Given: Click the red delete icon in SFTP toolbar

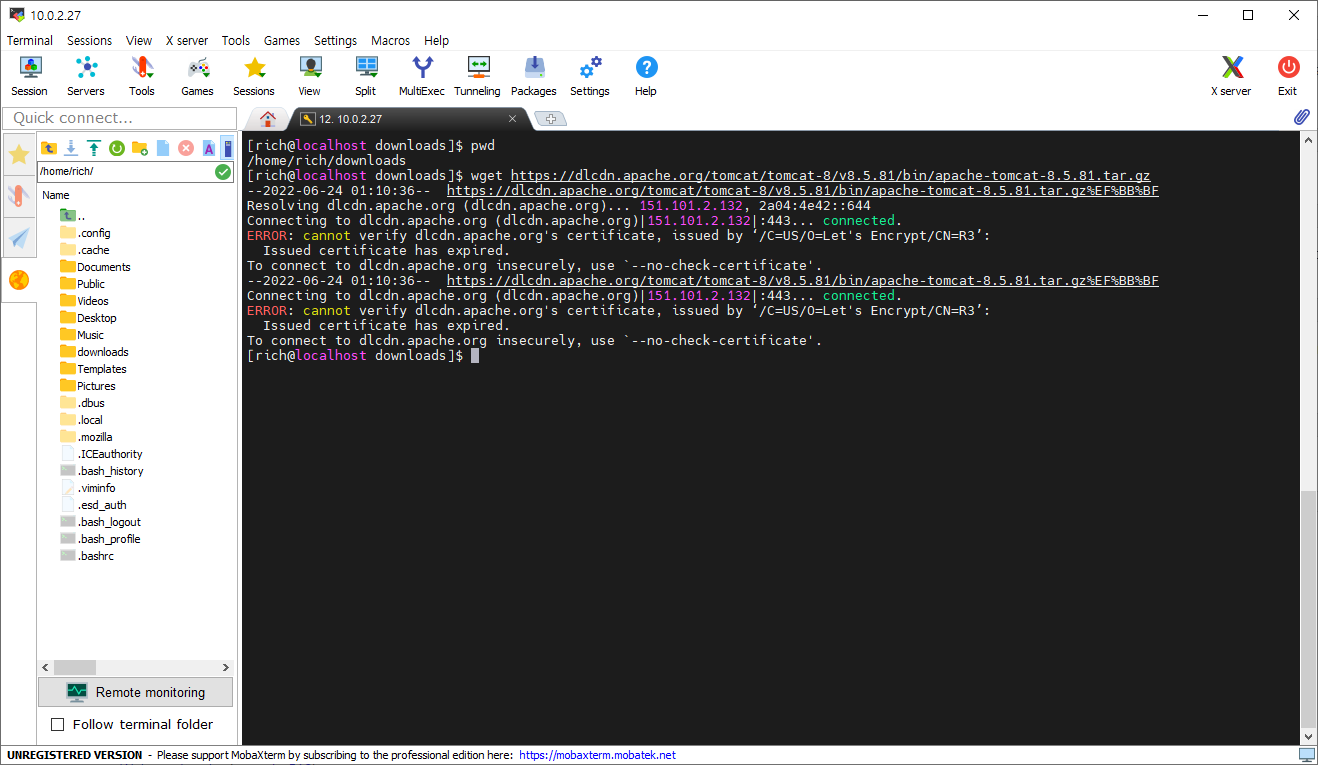Looking at the screenshot, I should (186, 148).
